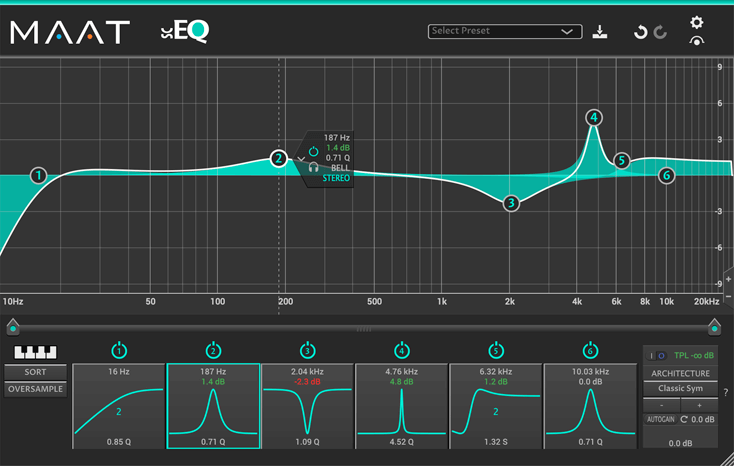Open the Select Preset dropdown
This screenshot has width=734, height=466.
[x=505, y=31]
